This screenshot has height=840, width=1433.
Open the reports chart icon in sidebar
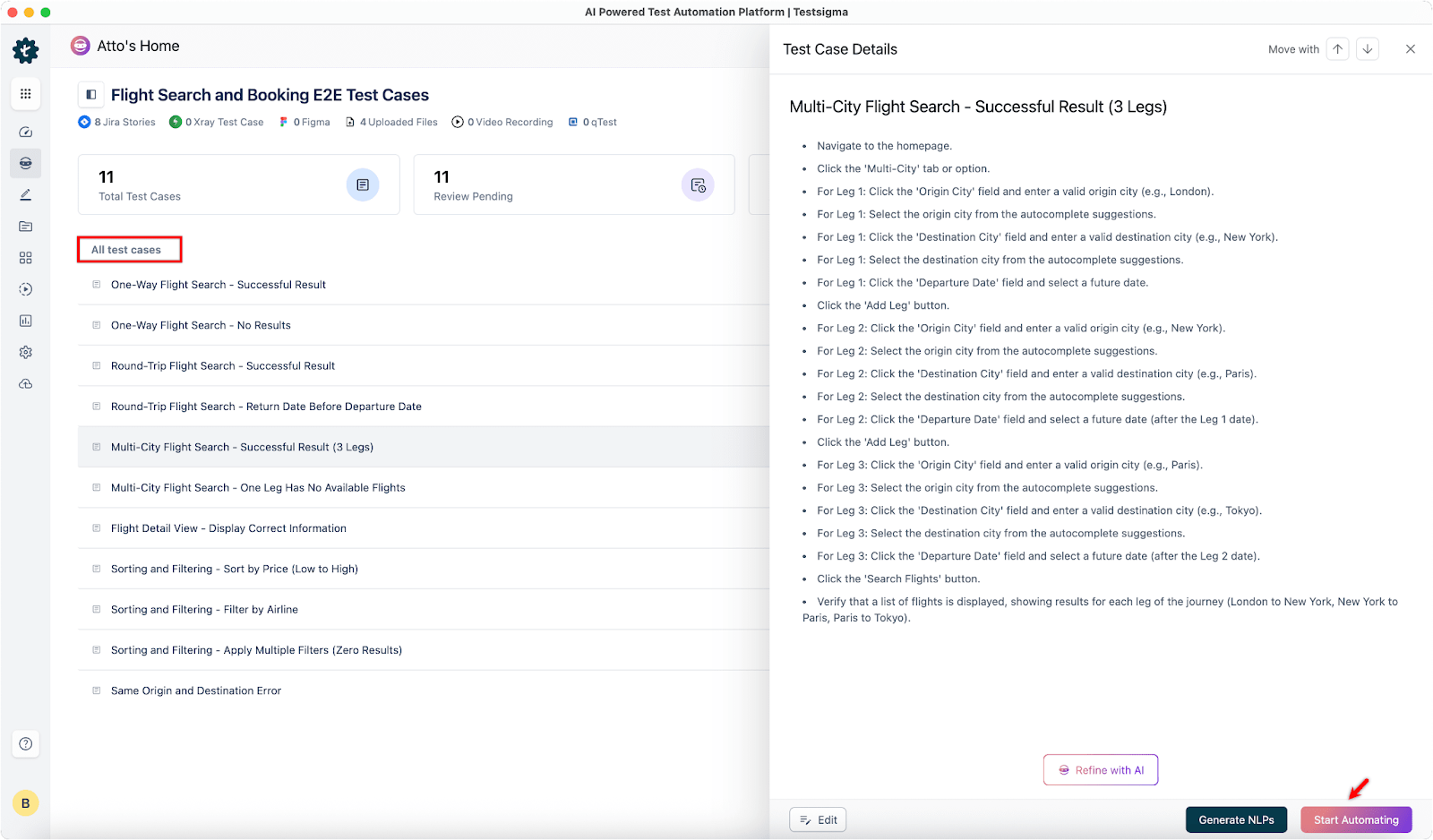click(25, 321)
